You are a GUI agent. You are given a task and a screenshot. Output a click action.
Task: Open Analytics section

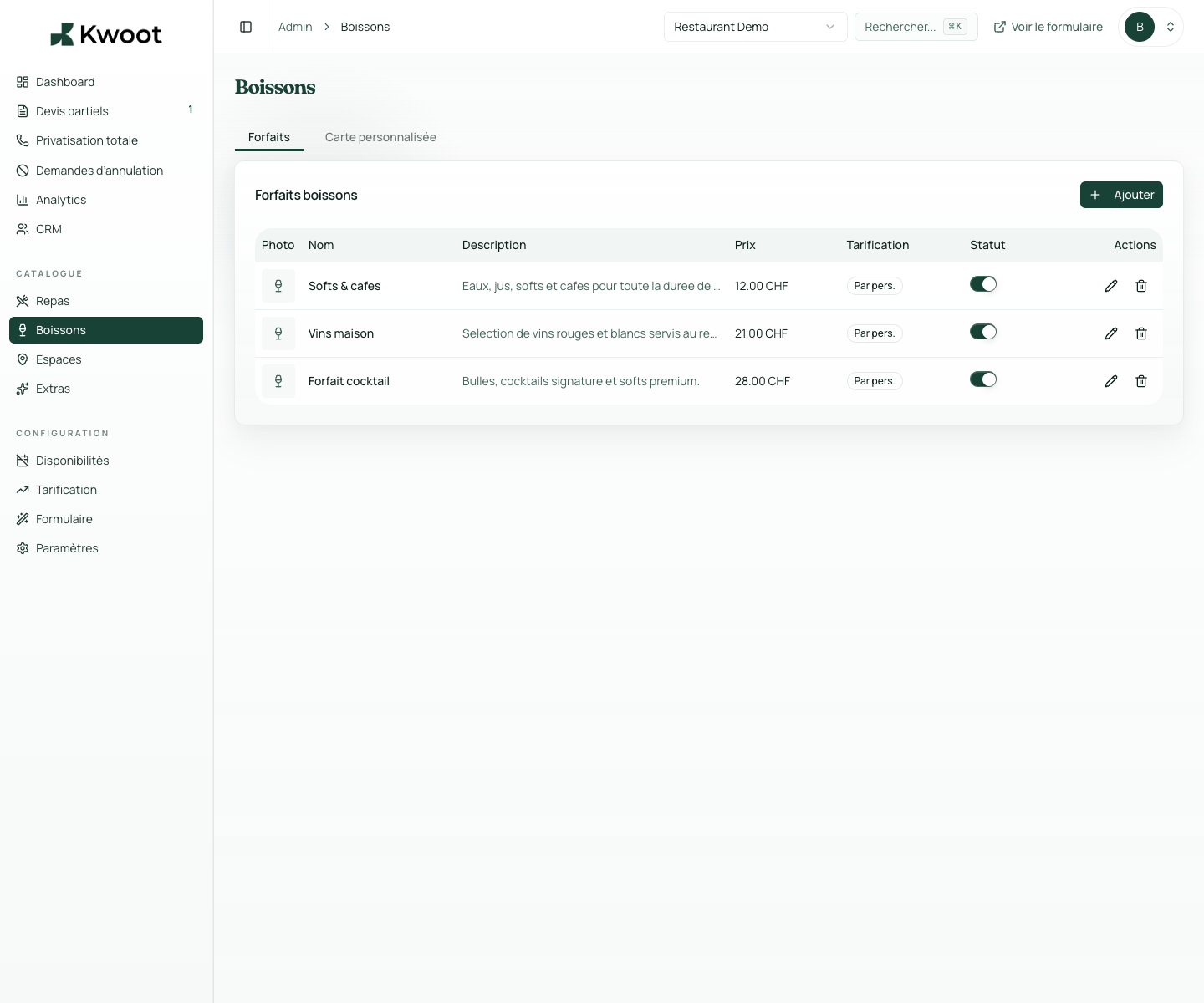pyautogui.click(x=106, y=200)
